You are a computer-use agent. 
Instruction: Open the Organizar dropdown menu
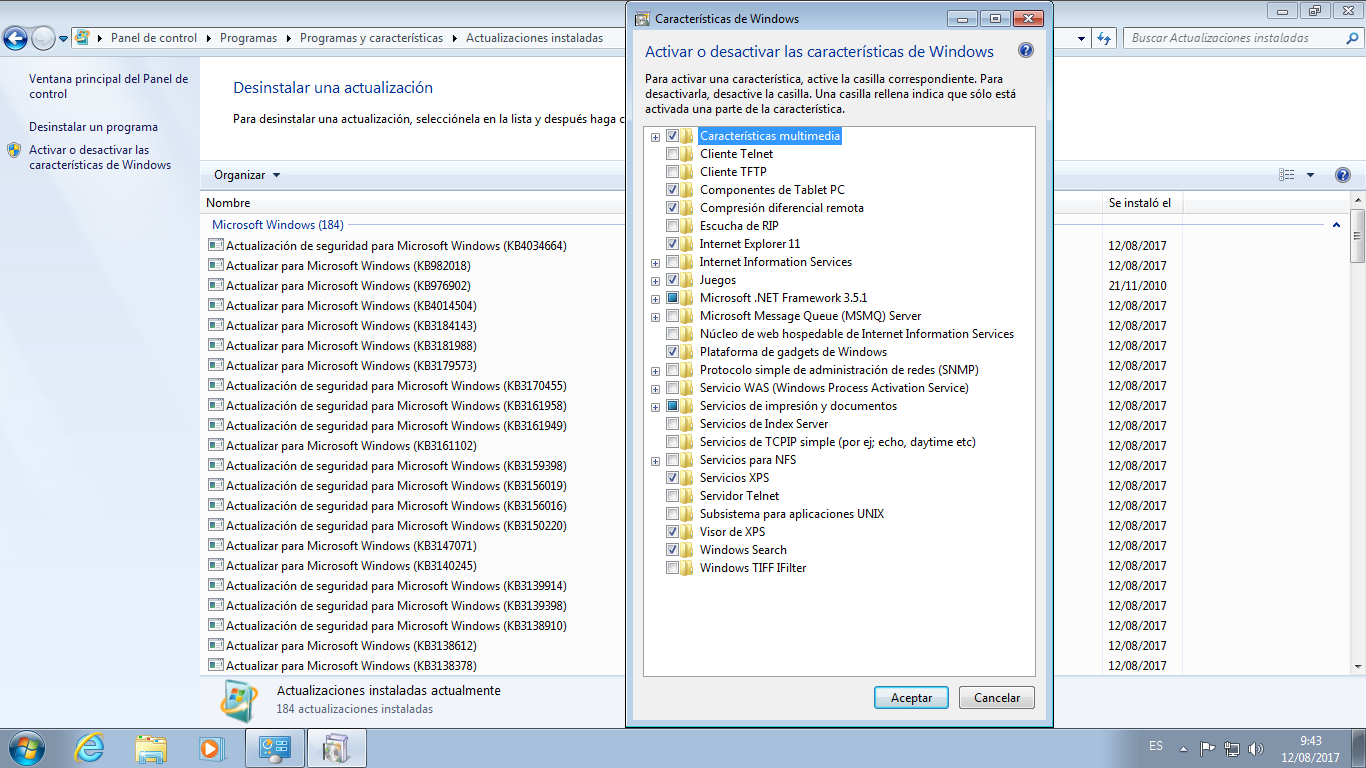pyautogui.click(x=247, y=175)
